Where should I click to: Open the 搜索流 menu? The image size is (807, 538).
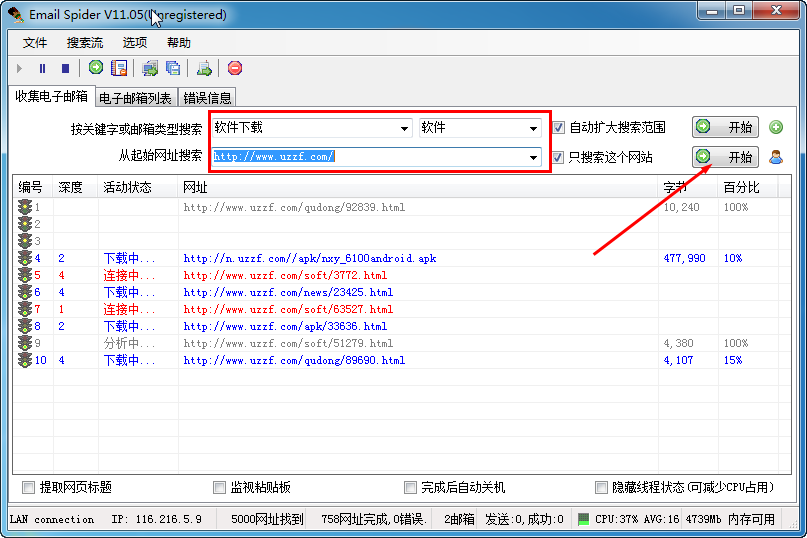pyautogui.click(x=85, y=43)
